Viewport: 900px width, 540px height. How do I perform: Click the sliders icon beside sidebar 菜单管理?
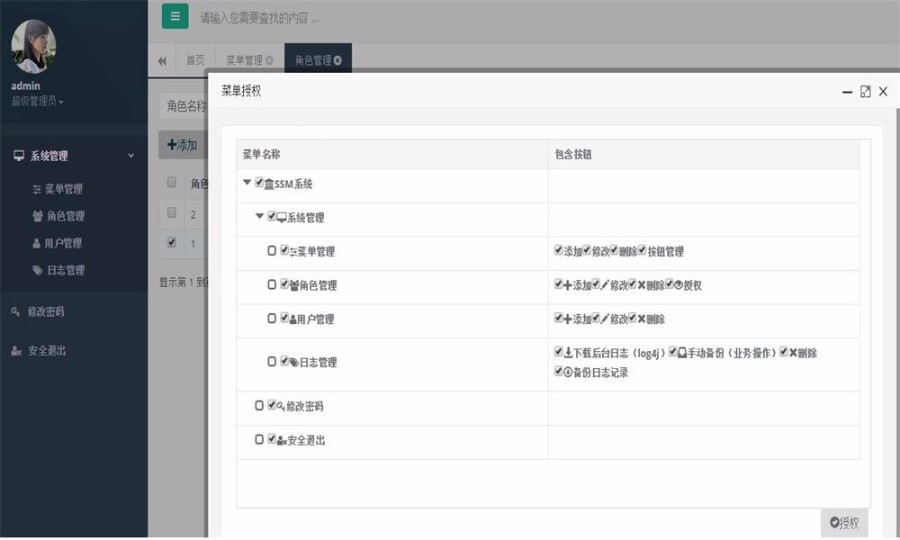point(36,189)
